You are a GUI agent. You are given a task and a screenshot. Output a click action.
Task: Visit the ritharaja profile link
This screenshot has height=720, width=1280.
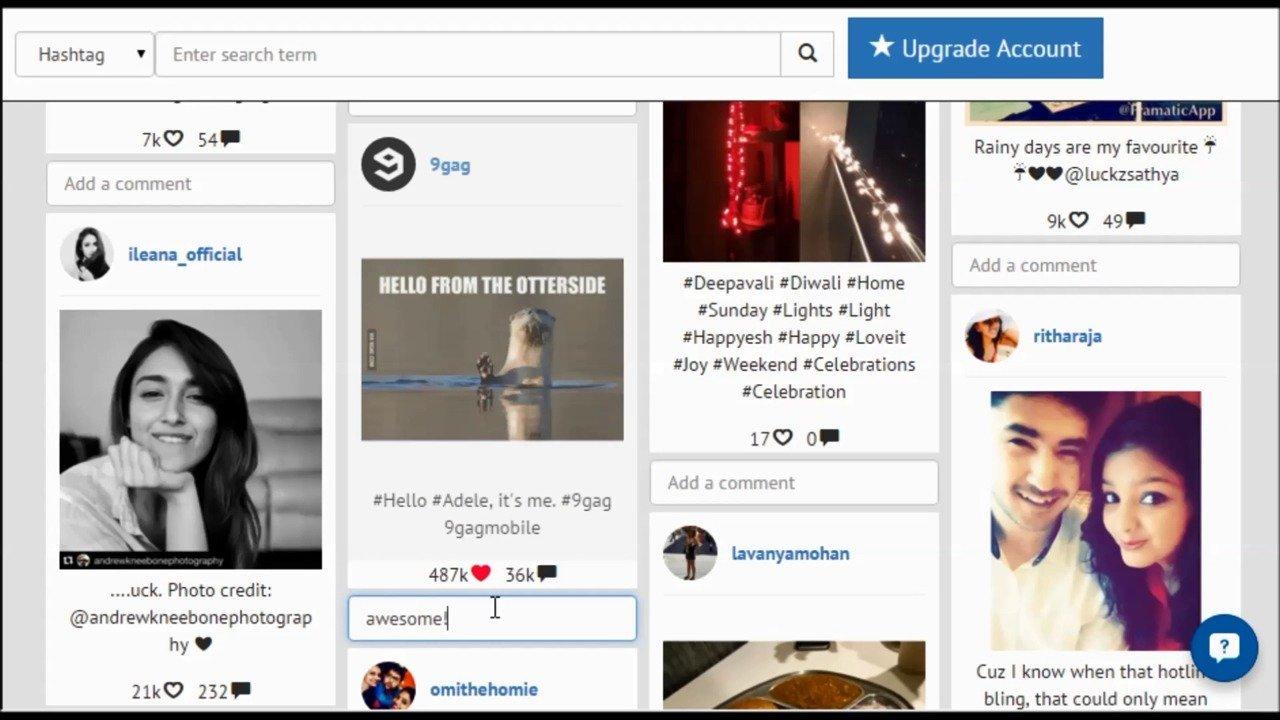pyautogui.click(x=1067, y=336)
